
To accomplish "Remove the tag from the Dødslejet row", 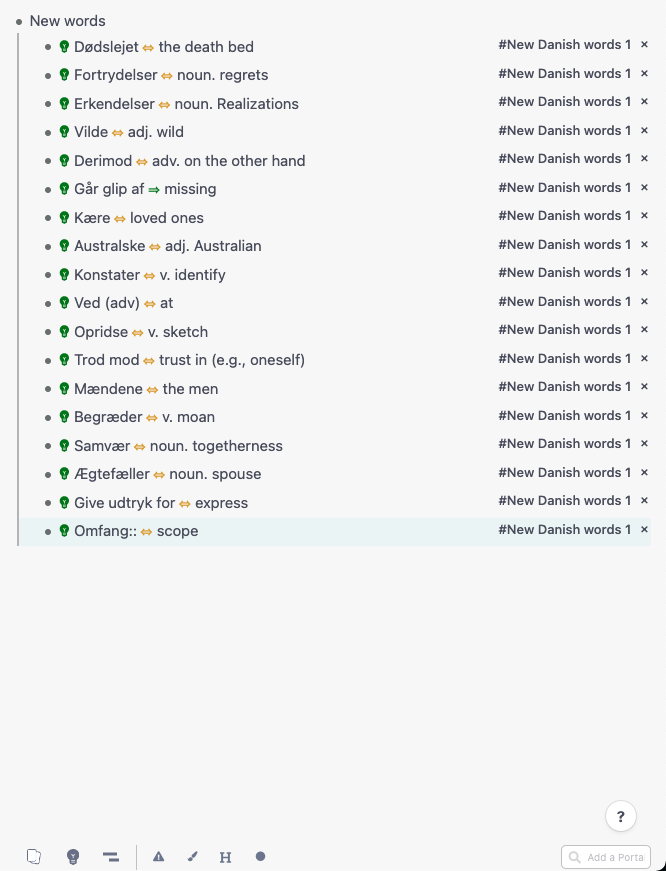I will (644, 45).
